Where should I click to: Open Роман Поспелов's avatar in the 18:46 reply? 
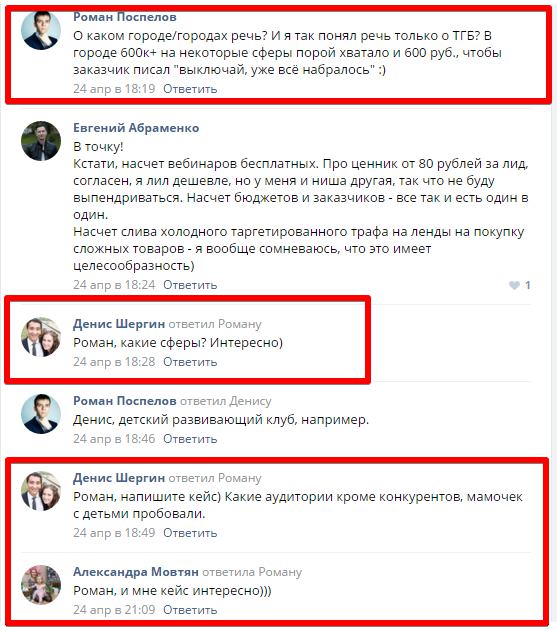41,414
